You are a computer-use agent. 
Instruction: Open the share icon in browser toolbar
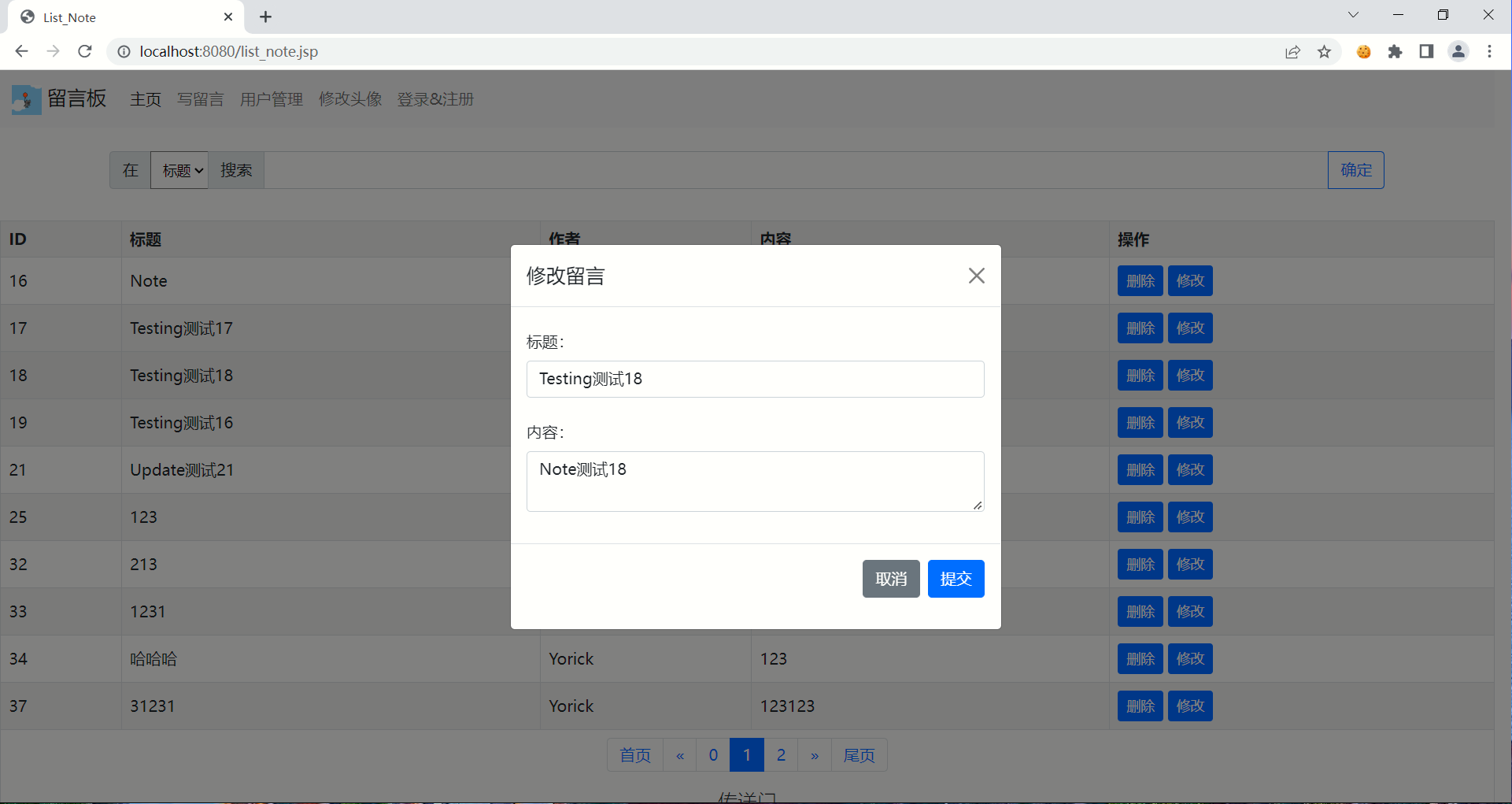(1292, 51)
